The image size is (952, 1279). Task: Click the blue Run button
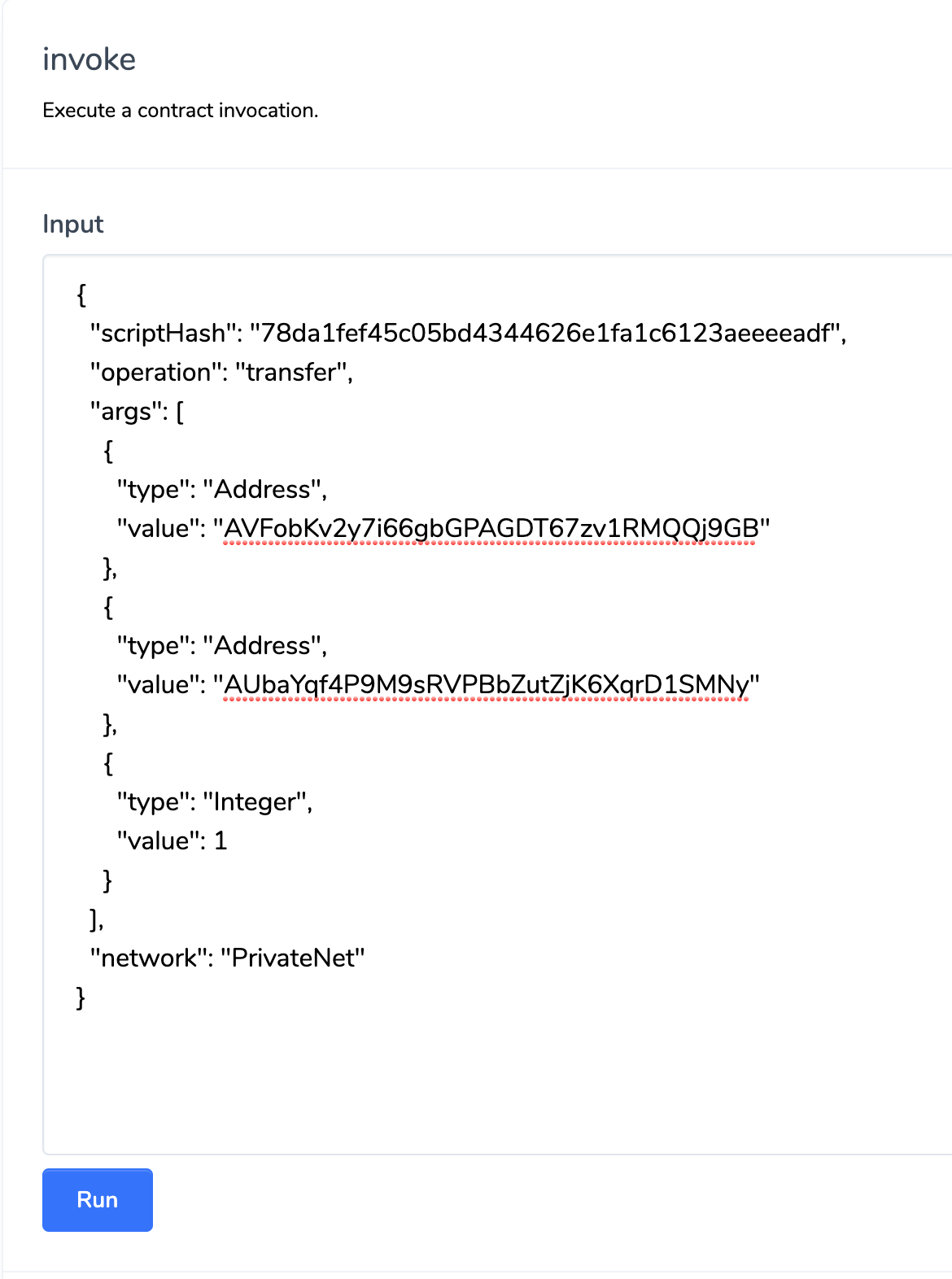tap(97, 1199)
